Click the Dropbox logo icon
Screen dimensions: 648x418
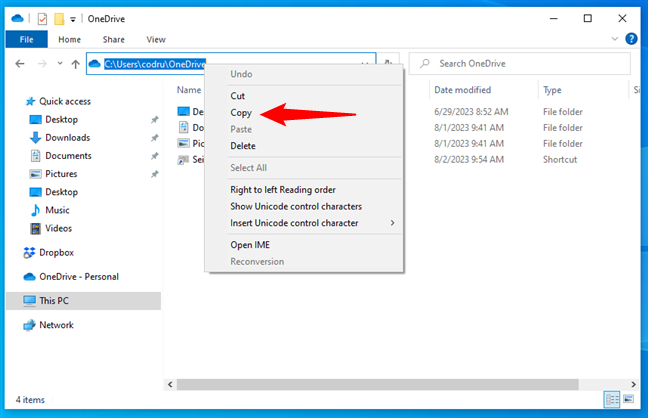click(x=29, y=253)
